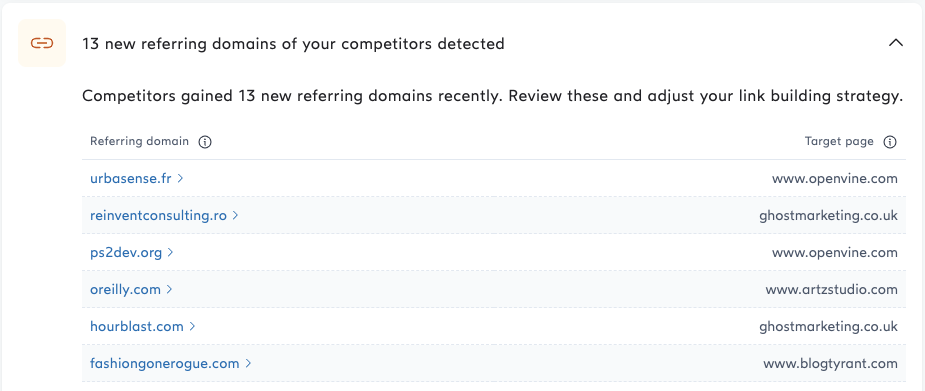Open the hourblast.com referring domain link
Image resolution: width=925 pixels, height=391 pixels.
coord(136,326)
